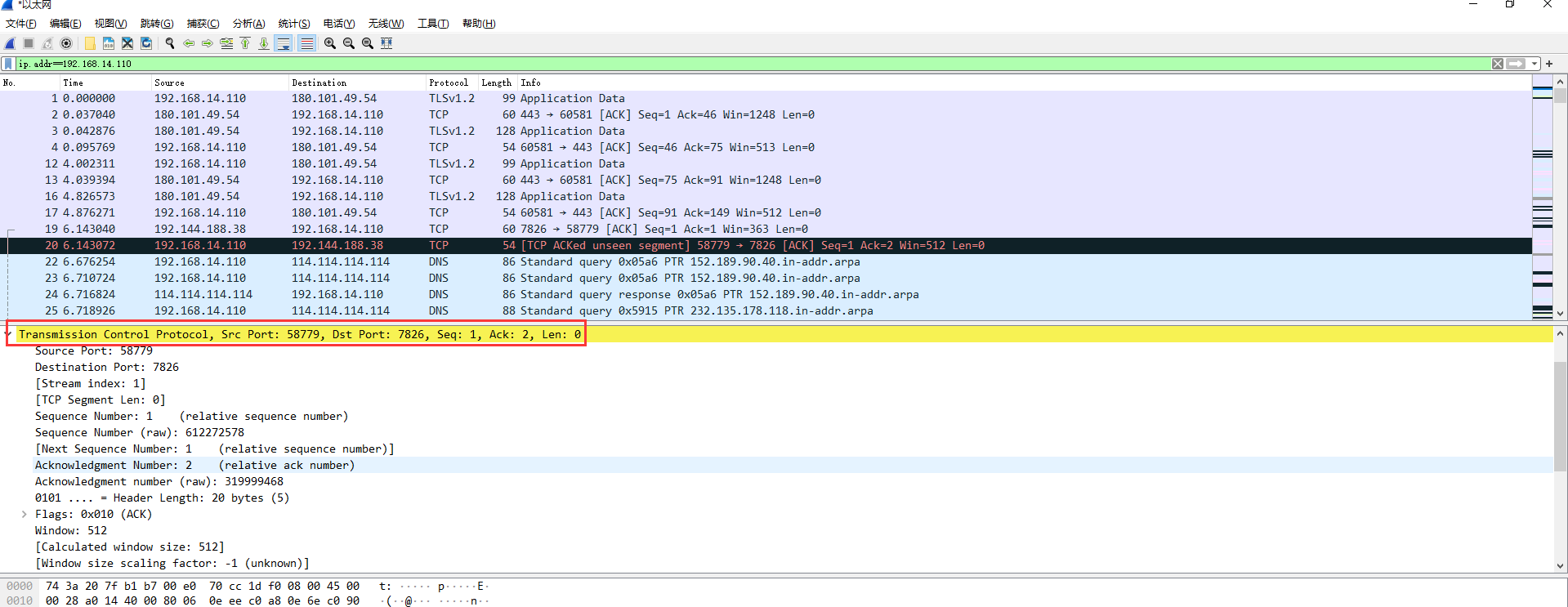Select packet 24 DNS query response row
The image size is (1568, 607).
coord(766,294)
